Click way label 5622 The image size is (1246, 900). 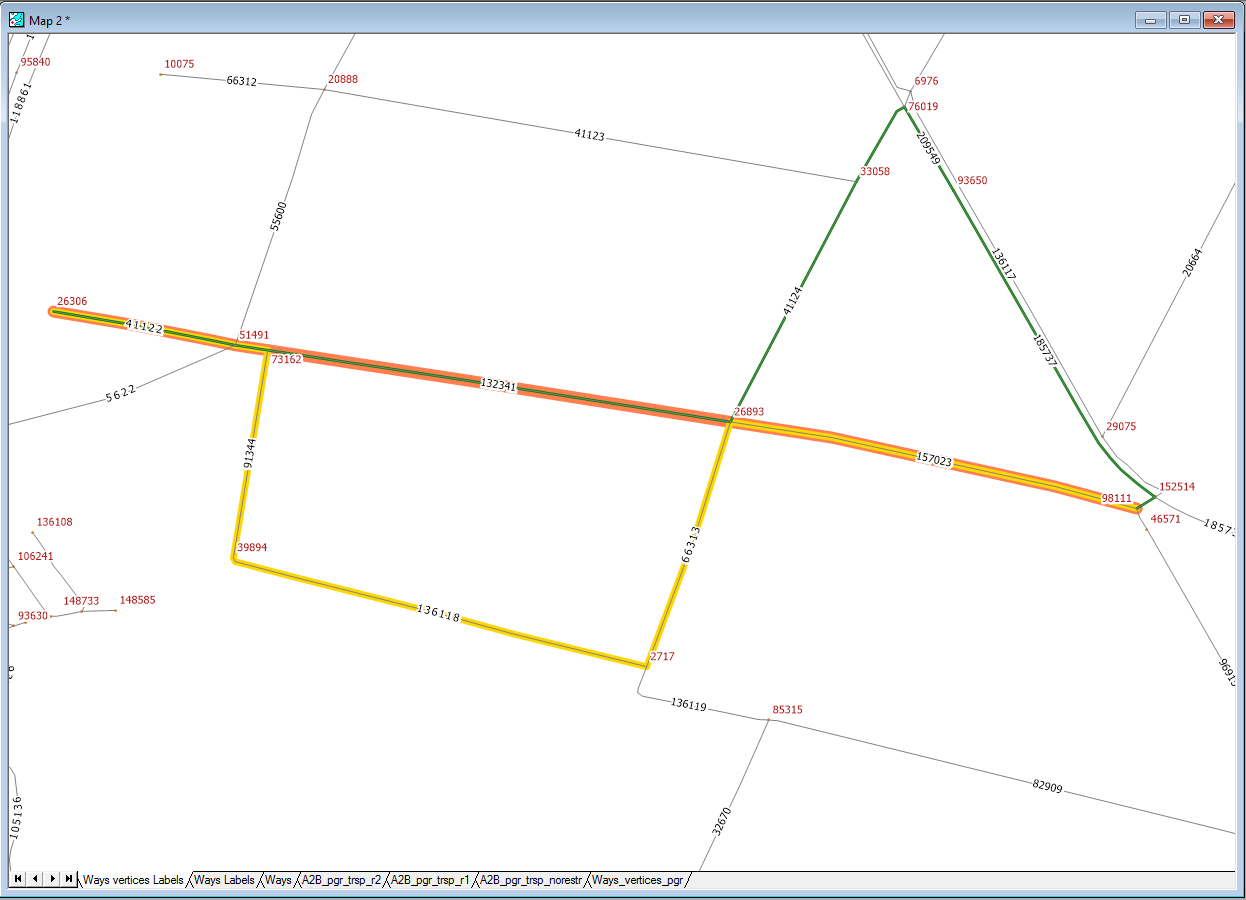click(x=122, y=393)
